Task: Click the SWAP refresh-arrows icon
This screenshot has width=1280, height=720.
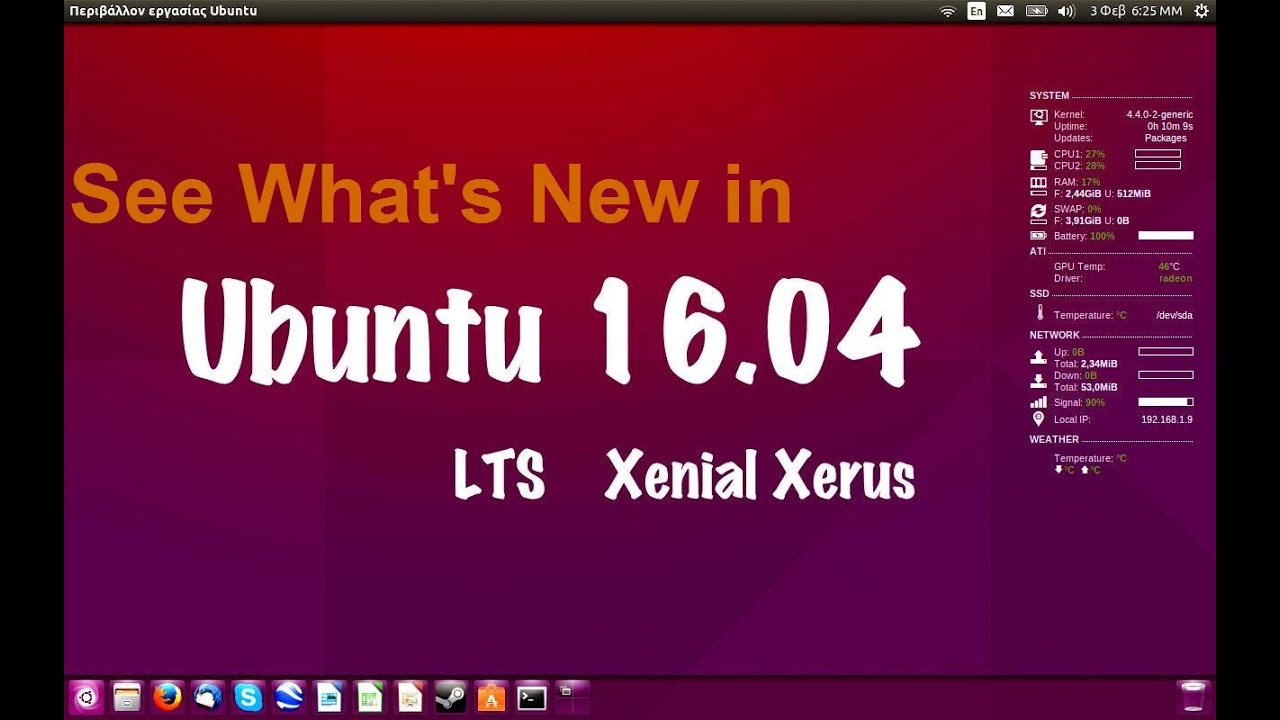Action: pos(1038,212)
